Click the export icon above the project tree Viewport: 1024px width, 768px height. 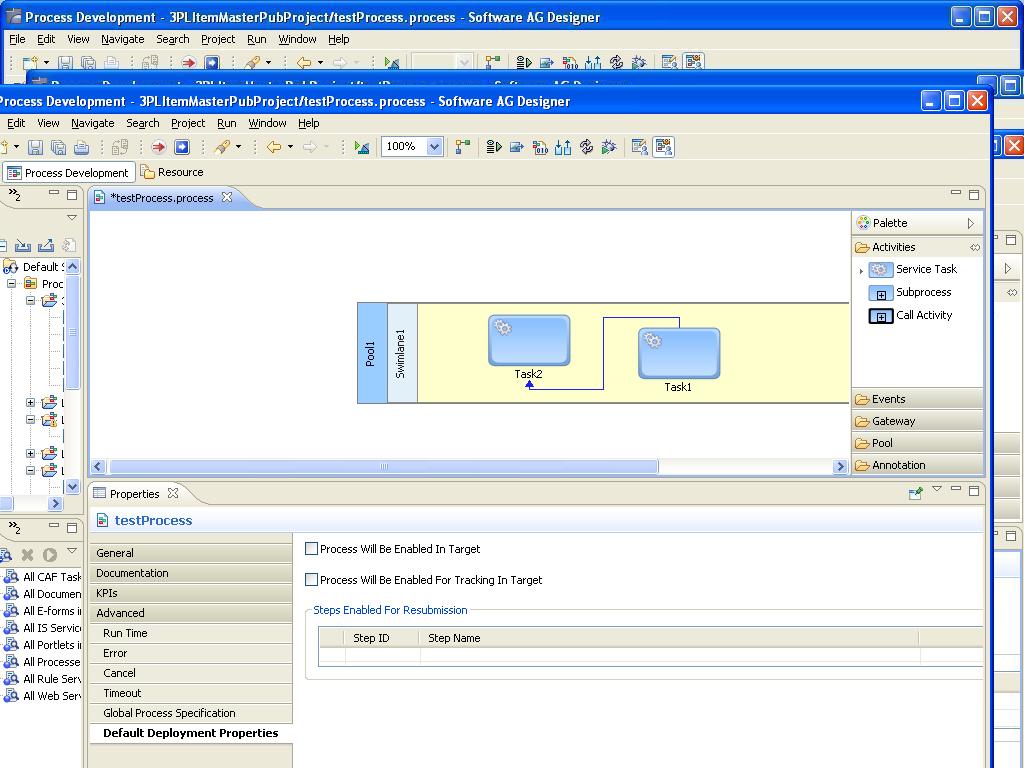tap(46, 246)
